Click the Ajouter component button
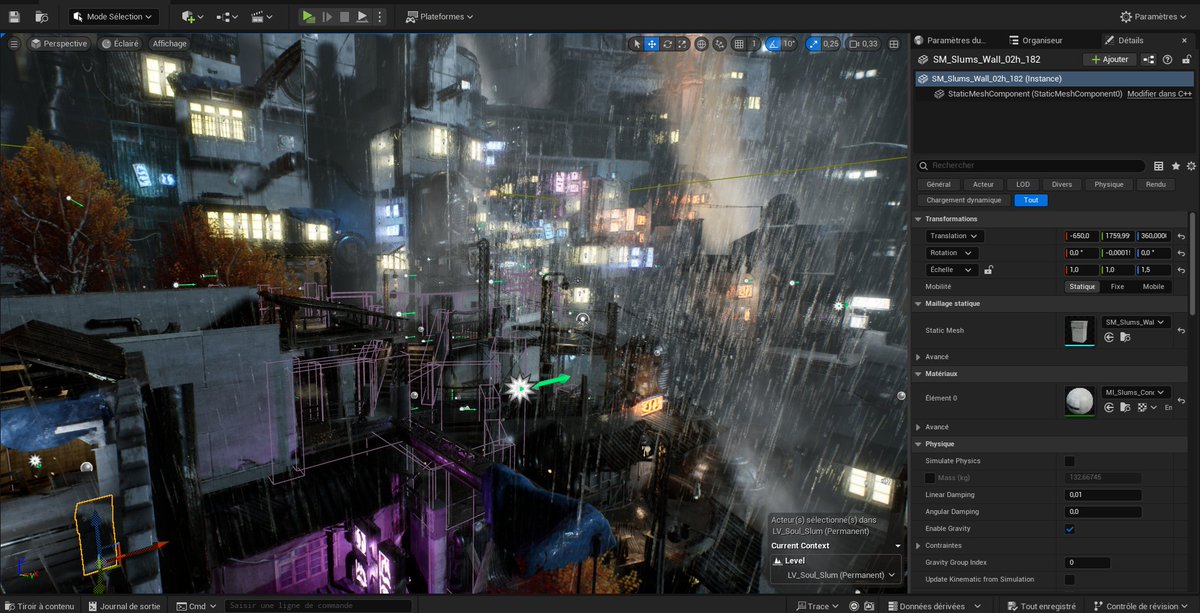This screenshot has width=1200, height=613. [1110, 60]
